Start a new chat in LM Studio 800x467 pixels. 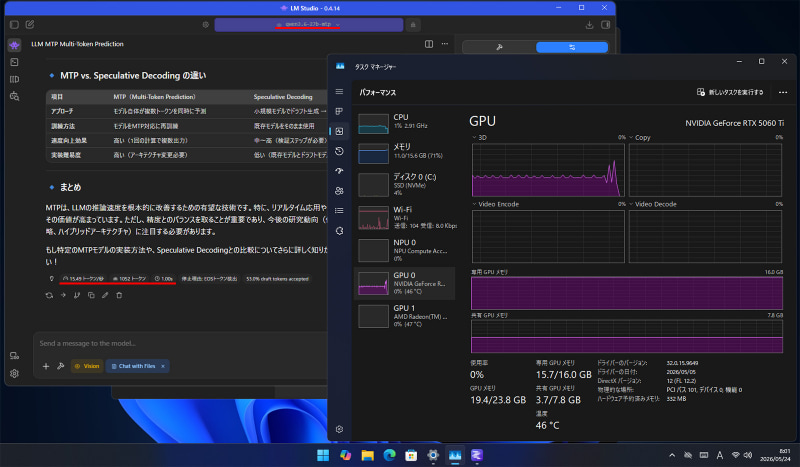[x=30, y=24]
